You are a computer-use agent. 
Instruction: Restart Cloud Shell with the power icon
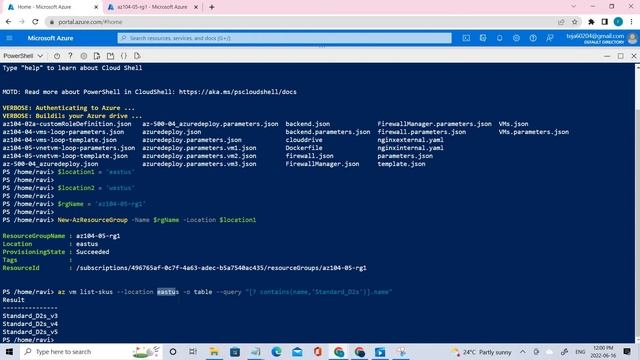coord(57,56)
